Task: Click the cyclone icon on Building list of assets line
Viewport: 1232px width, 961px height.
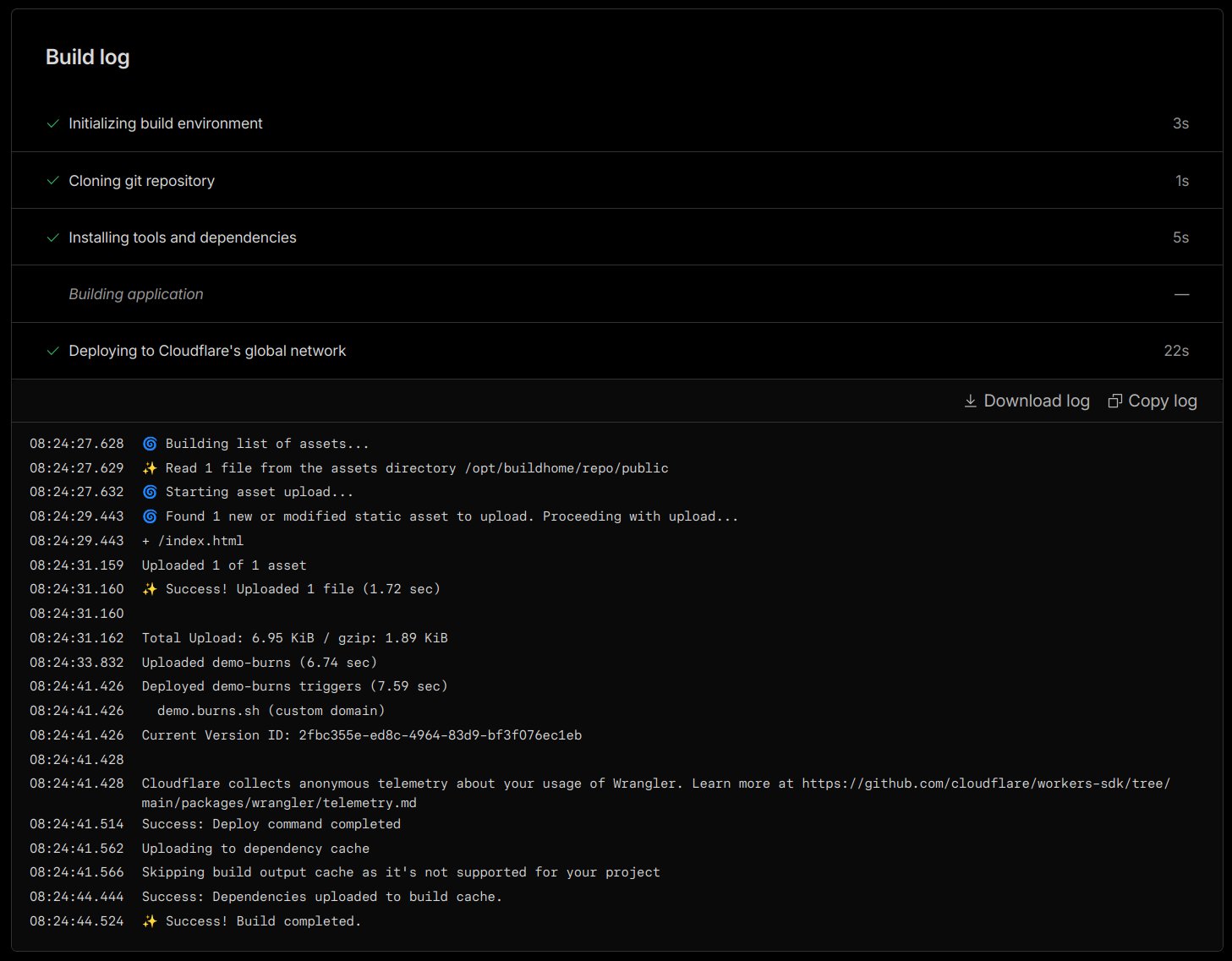Action: pyautogui.click(x=150, y=444)
